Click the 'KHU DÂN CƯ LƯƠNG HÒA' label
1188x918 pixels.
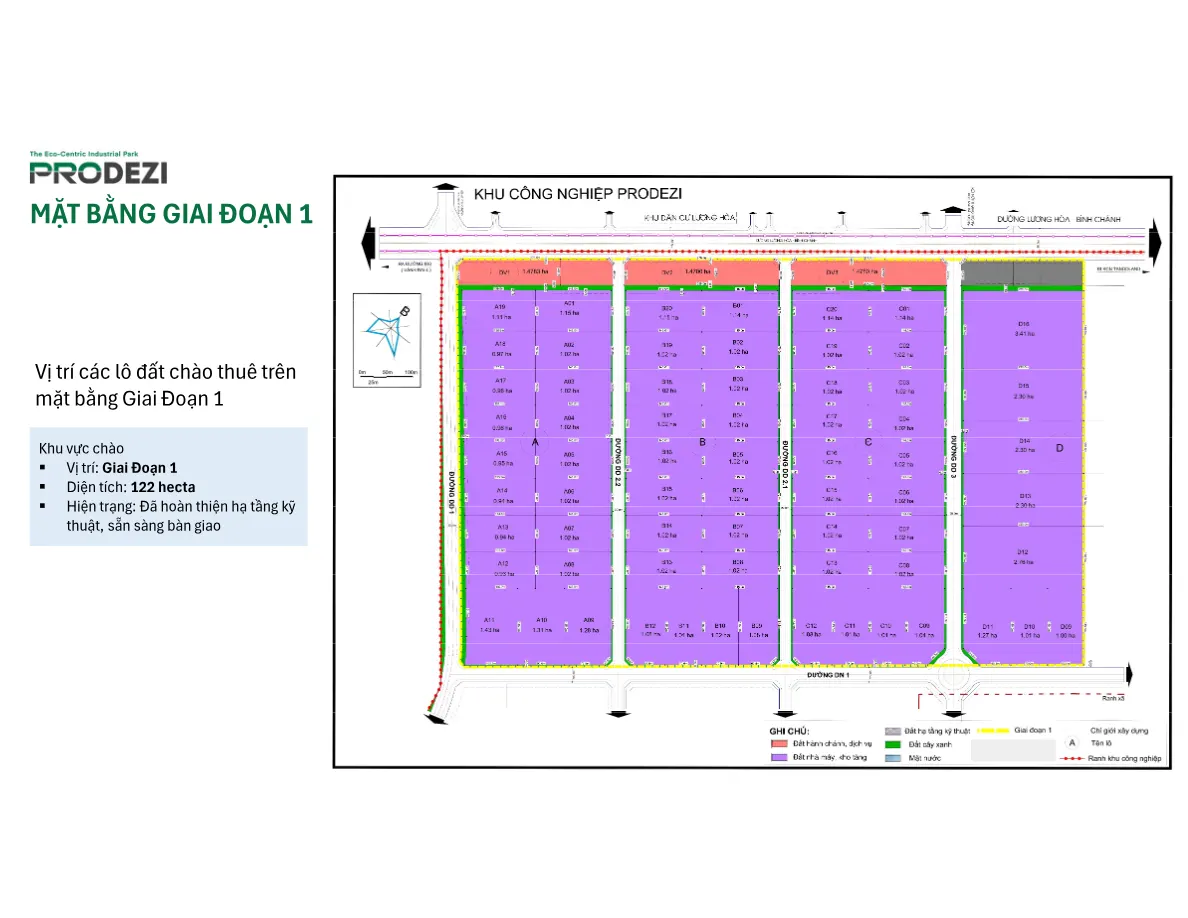pos(689,217)
